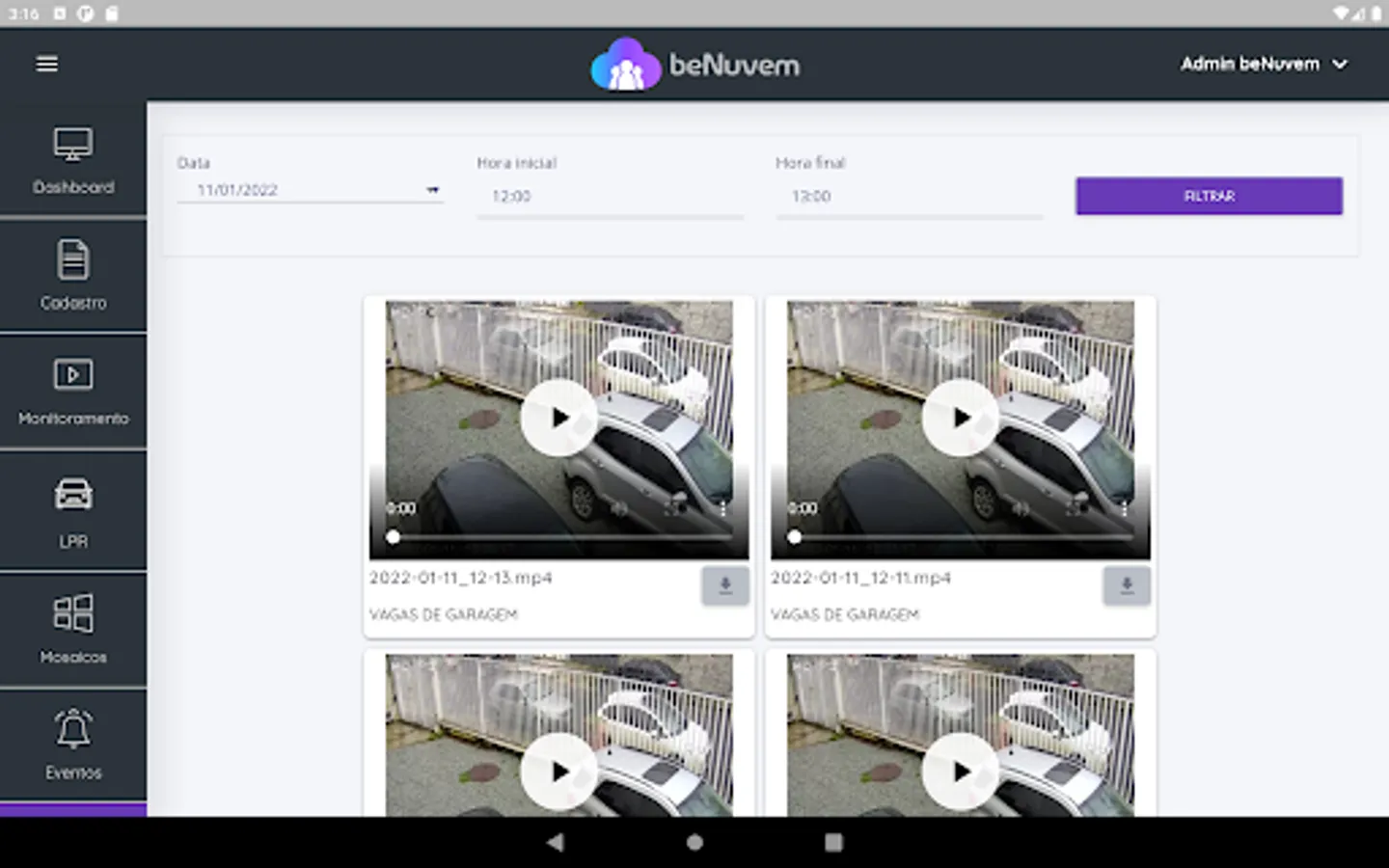Select file name 2022-01-11_12-13.mp4 text
1389x868 pixels.
[x=460, y=578]
